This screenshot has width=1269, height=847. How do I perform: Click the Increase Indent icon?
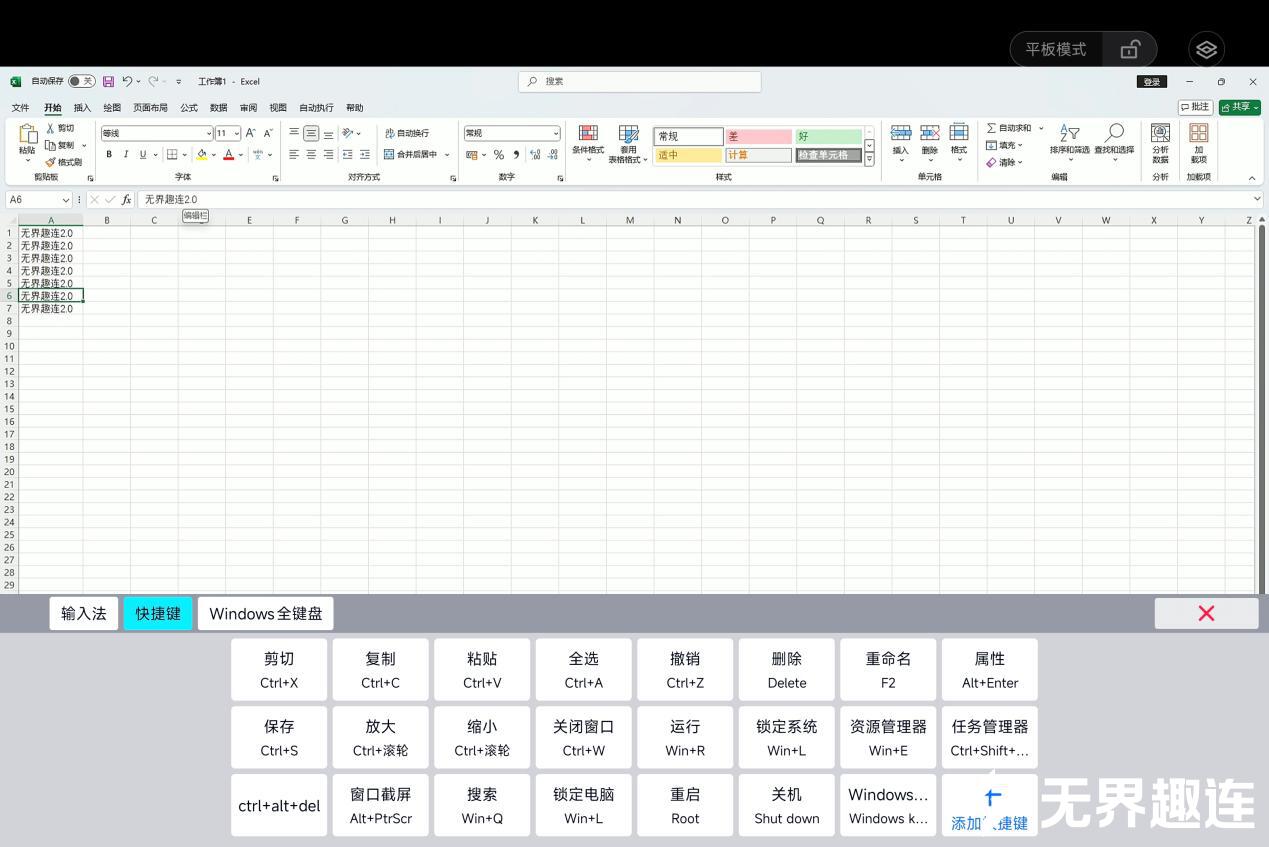364,154
